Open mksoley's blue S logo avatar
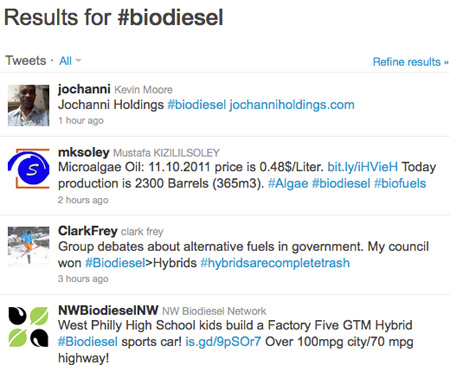The image size is (450, 365). click(x=28, y=168)
